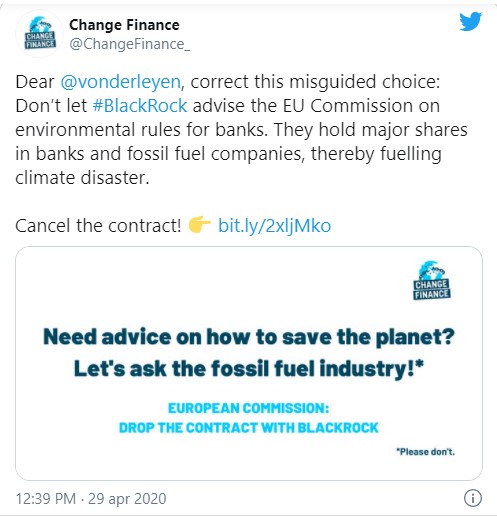Open the @vonderleyen mention
497x516 pixels.
[121, 82]
